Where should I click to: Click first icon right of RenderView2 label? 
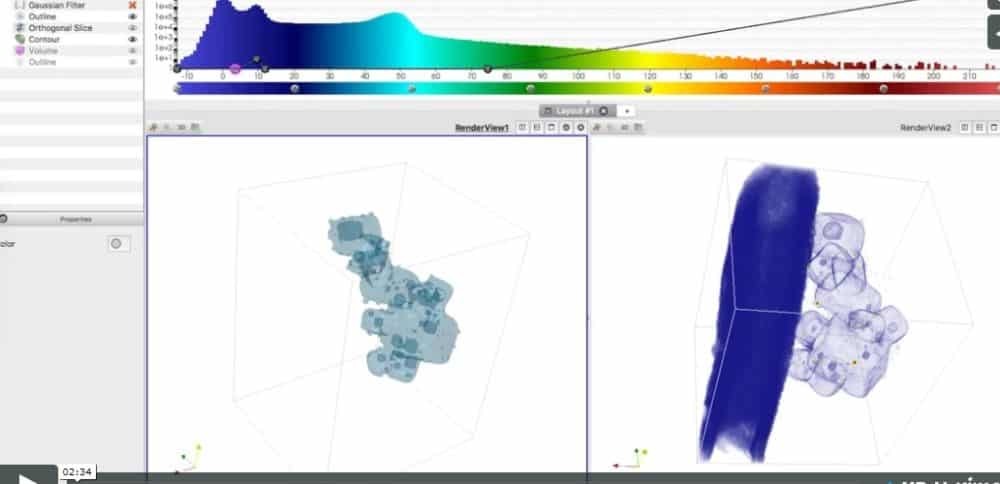tap(965, 128)
